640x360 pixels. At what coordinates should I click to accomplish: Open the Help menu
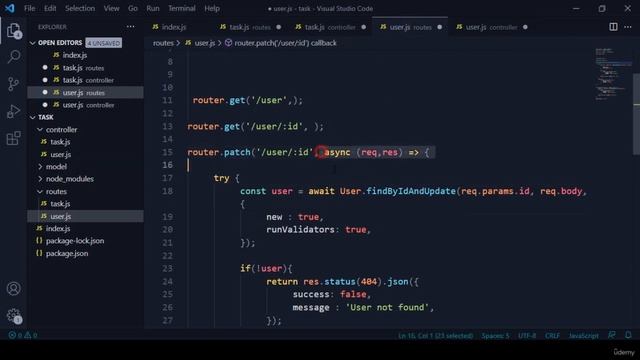coord(212,8)
